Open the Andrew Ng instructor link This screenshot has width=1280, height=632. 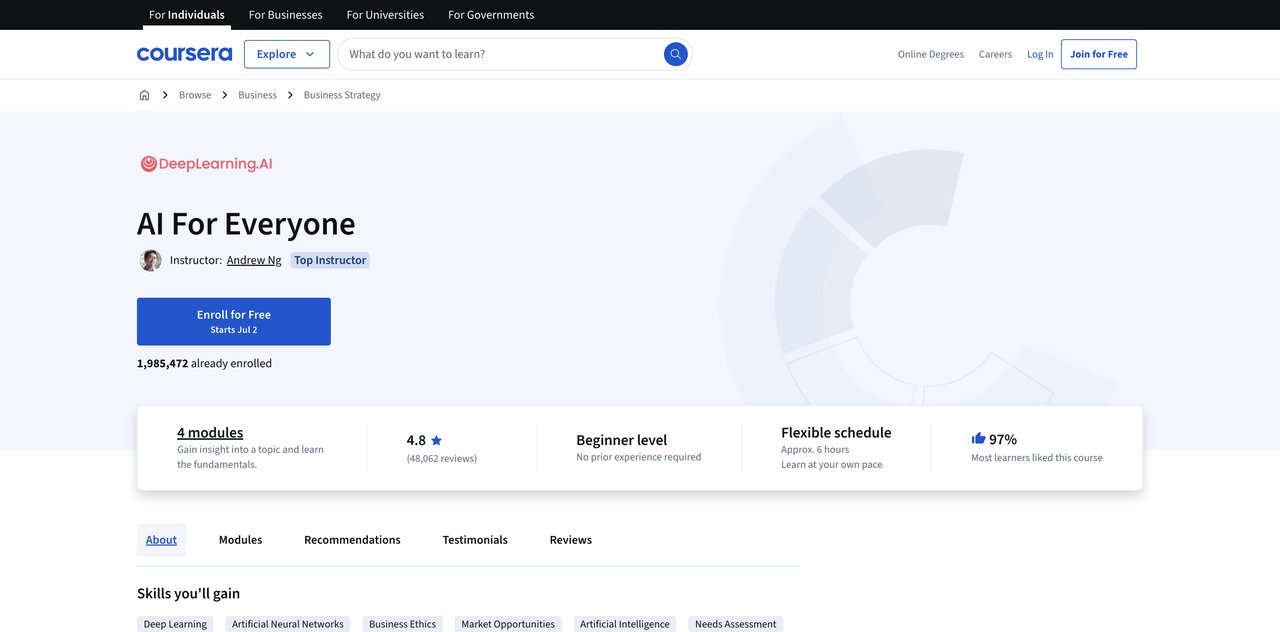click(x=254, y=260)
